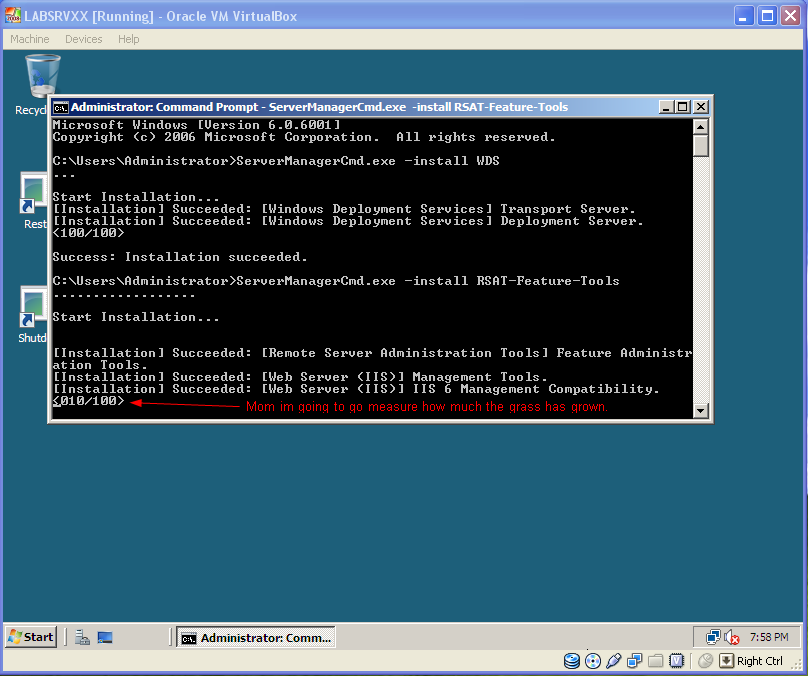Click the USB devices status icon
The width and height of the screenshot is (808, 676).
(x=614, y=661)
